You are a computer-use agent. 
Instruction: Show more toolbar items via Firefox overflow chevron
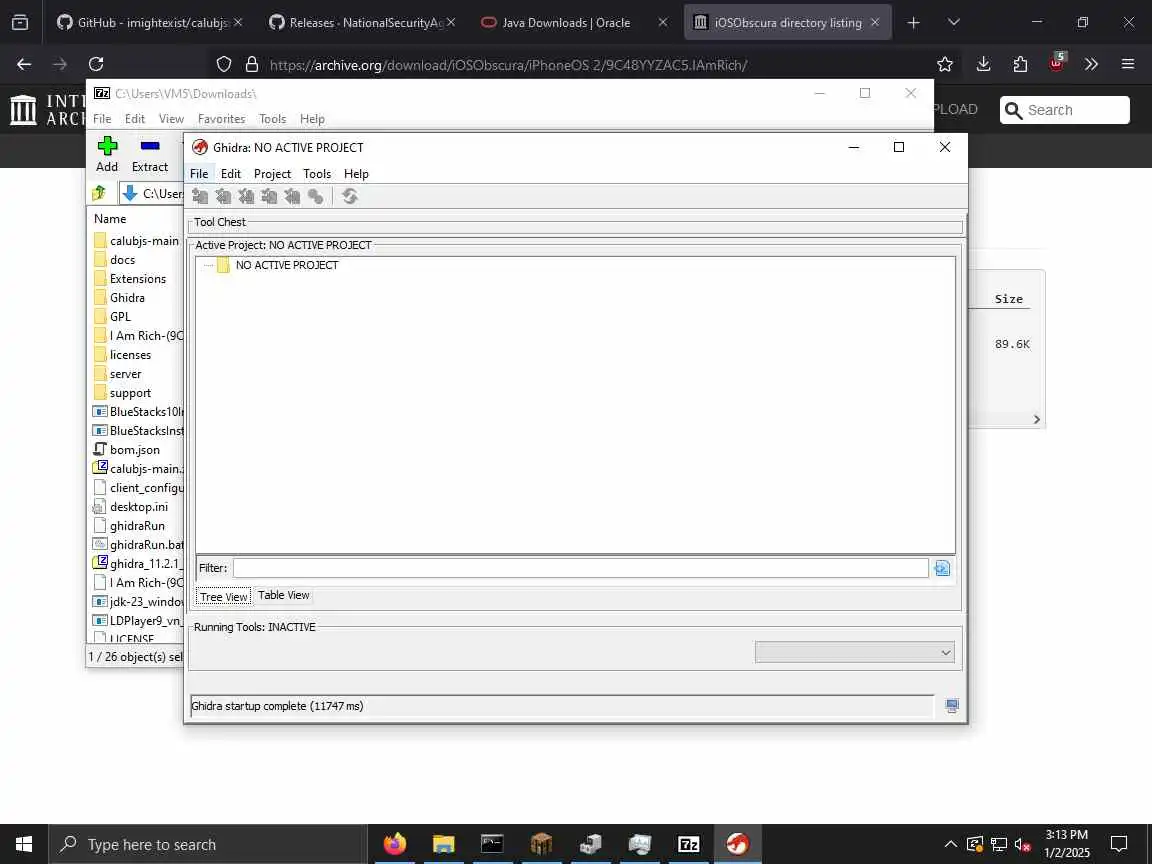tap(1091, 65)
